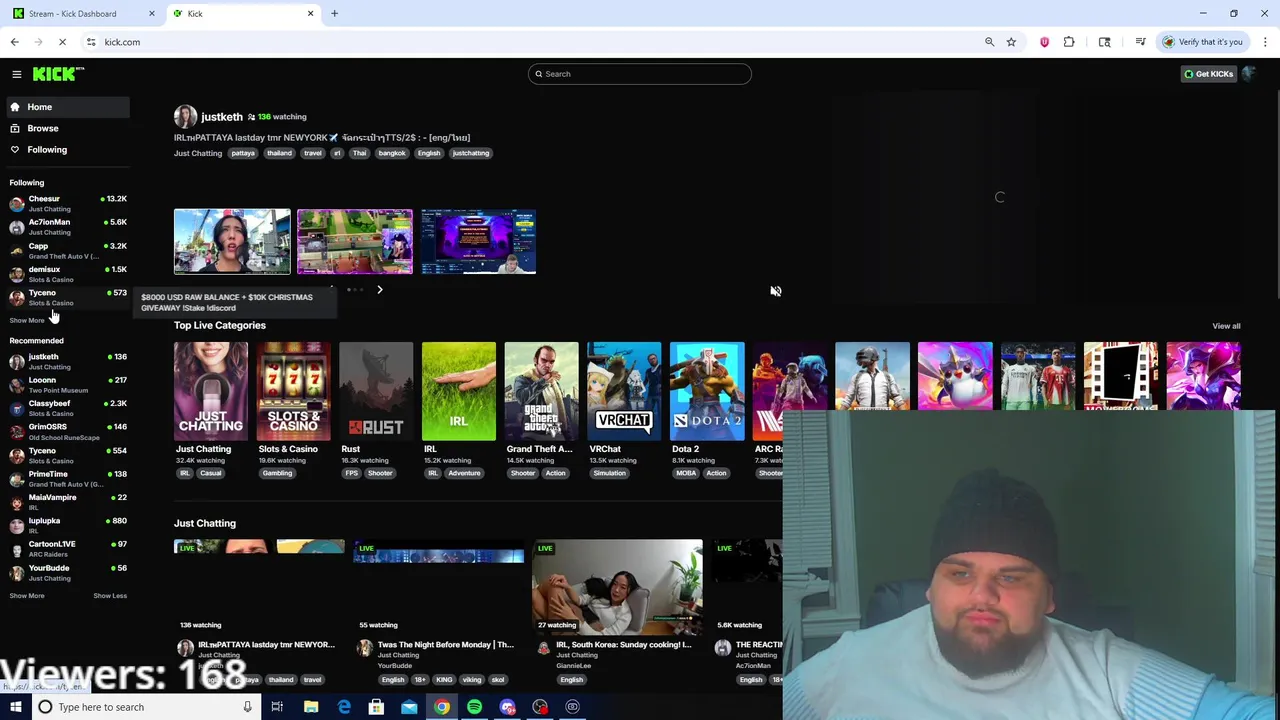The width and height of the screenshot is (1280, 720).
Task: Open demisux channel in Following list
Action: 67,274
